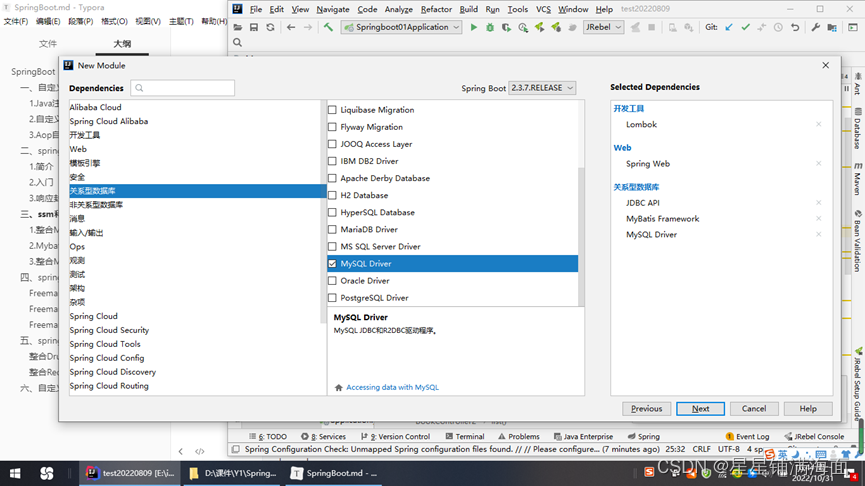Click the Cancel button
This screenshot has width=865, height=486.
point(754,409)
